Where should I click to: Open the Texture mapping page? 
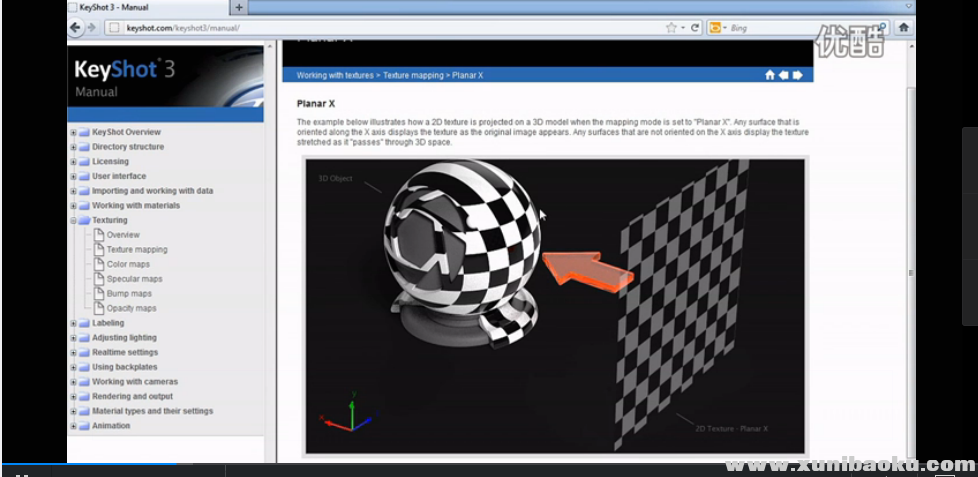point(137,250)
